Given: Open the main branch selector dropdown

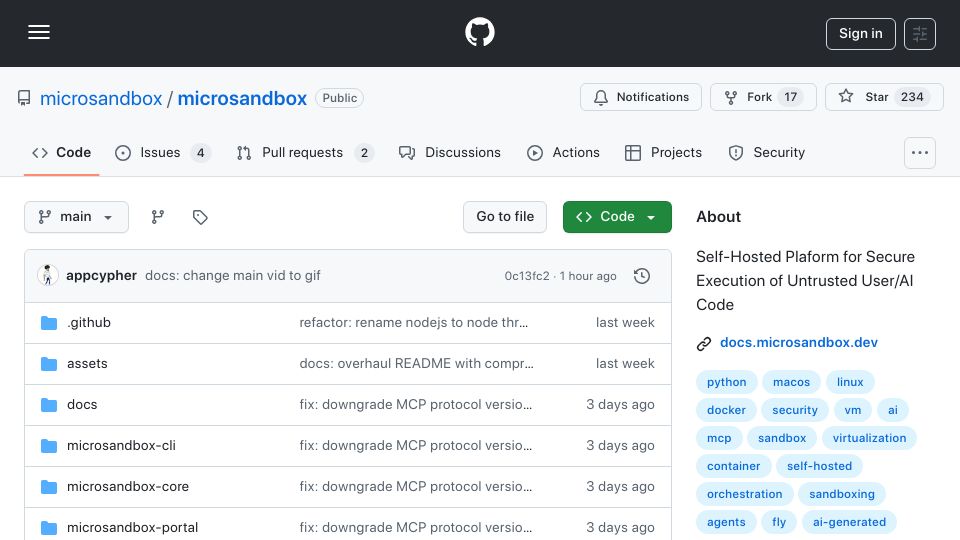Looking at the screenshot, I should 77,217.
